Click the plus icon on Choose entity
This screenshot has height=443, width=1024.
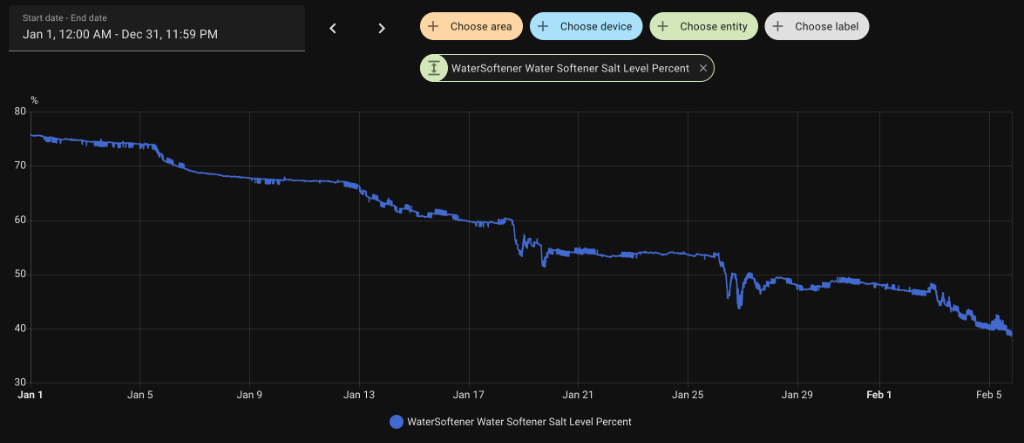663,26
